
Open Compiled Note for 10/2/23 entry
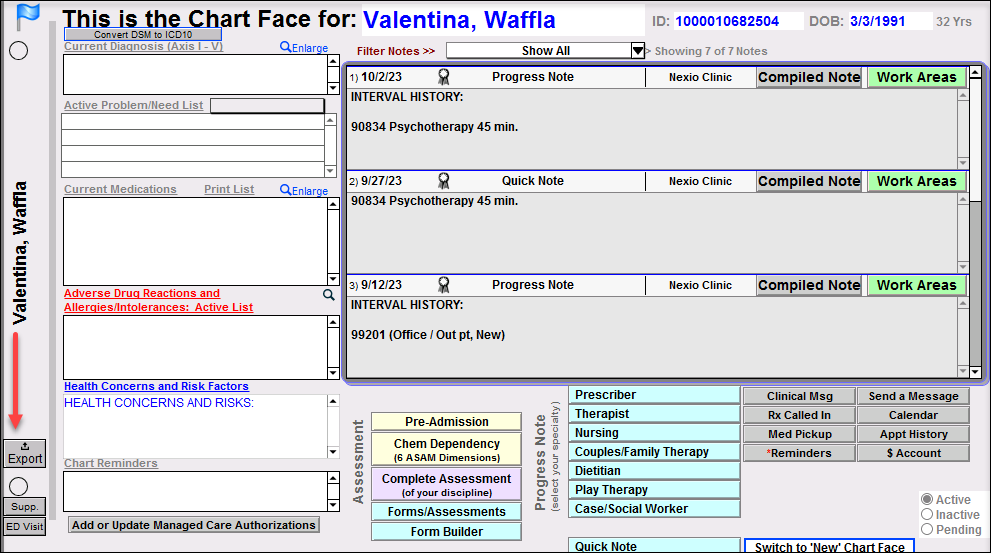808,77
